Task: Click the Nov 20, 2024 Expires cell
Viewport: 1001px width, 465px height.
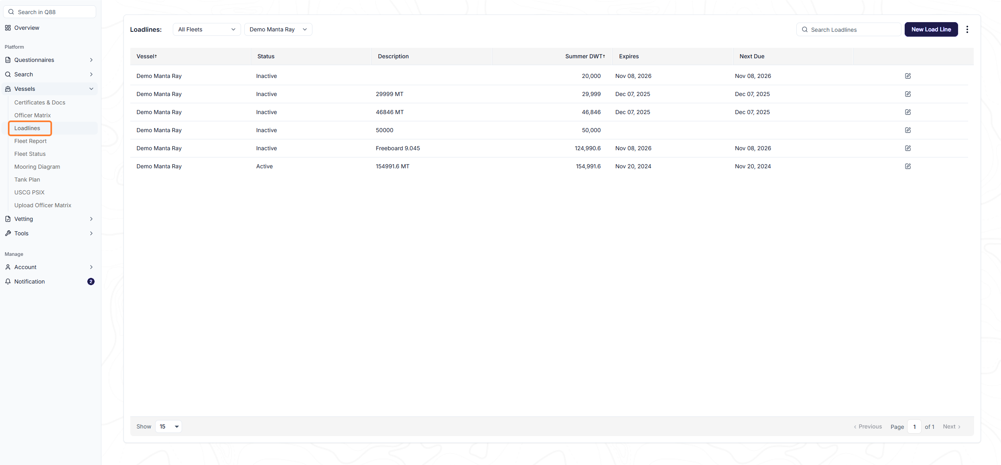Action: (633, 166)
